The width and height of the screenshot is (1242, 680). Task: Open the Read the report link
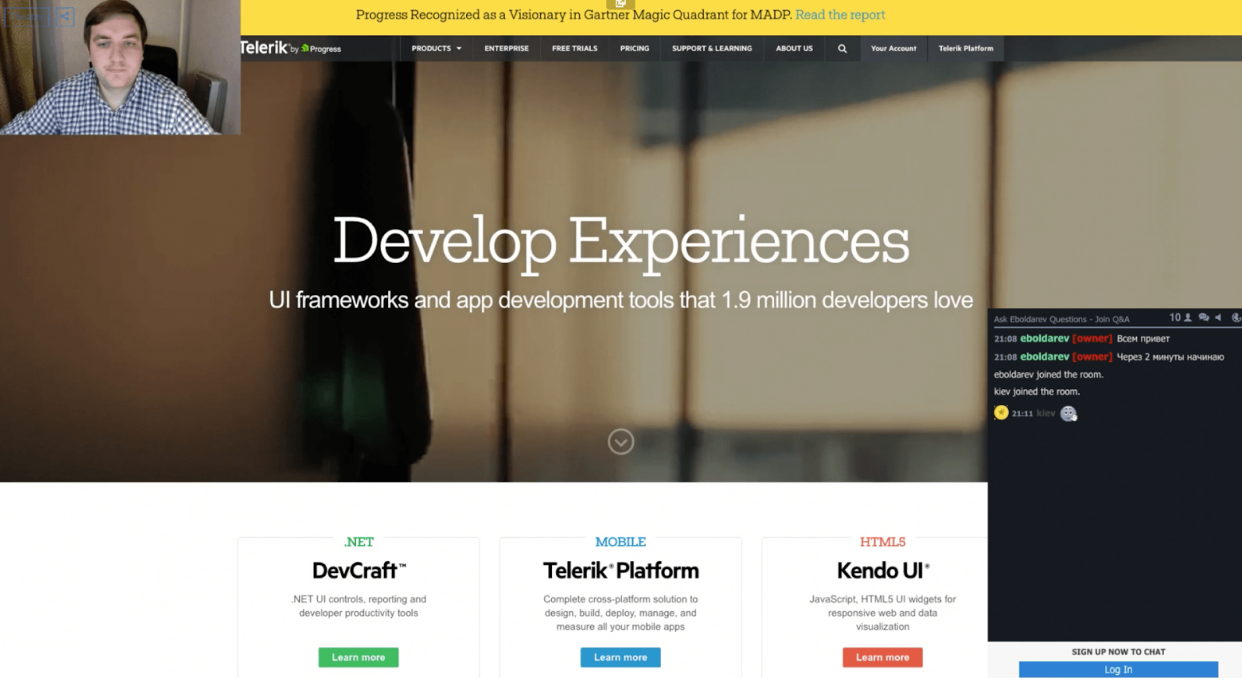pos(840,15)
